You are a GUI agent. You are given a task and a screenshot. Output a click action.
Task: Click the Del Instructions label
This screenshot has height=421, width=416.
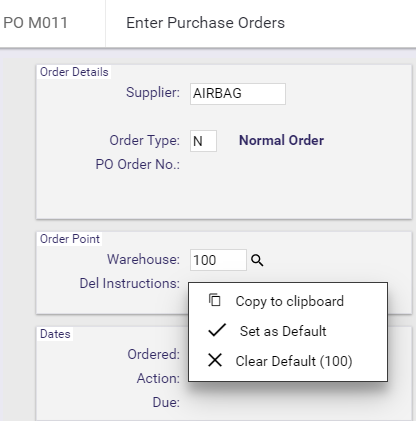tap(129, 283)
